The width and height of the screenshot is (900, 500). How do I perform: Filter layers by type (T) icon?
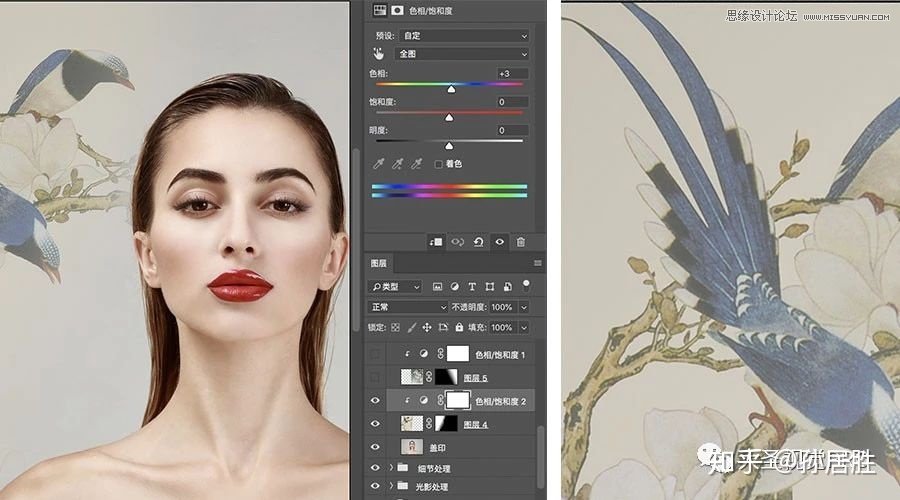click(472, 286)
